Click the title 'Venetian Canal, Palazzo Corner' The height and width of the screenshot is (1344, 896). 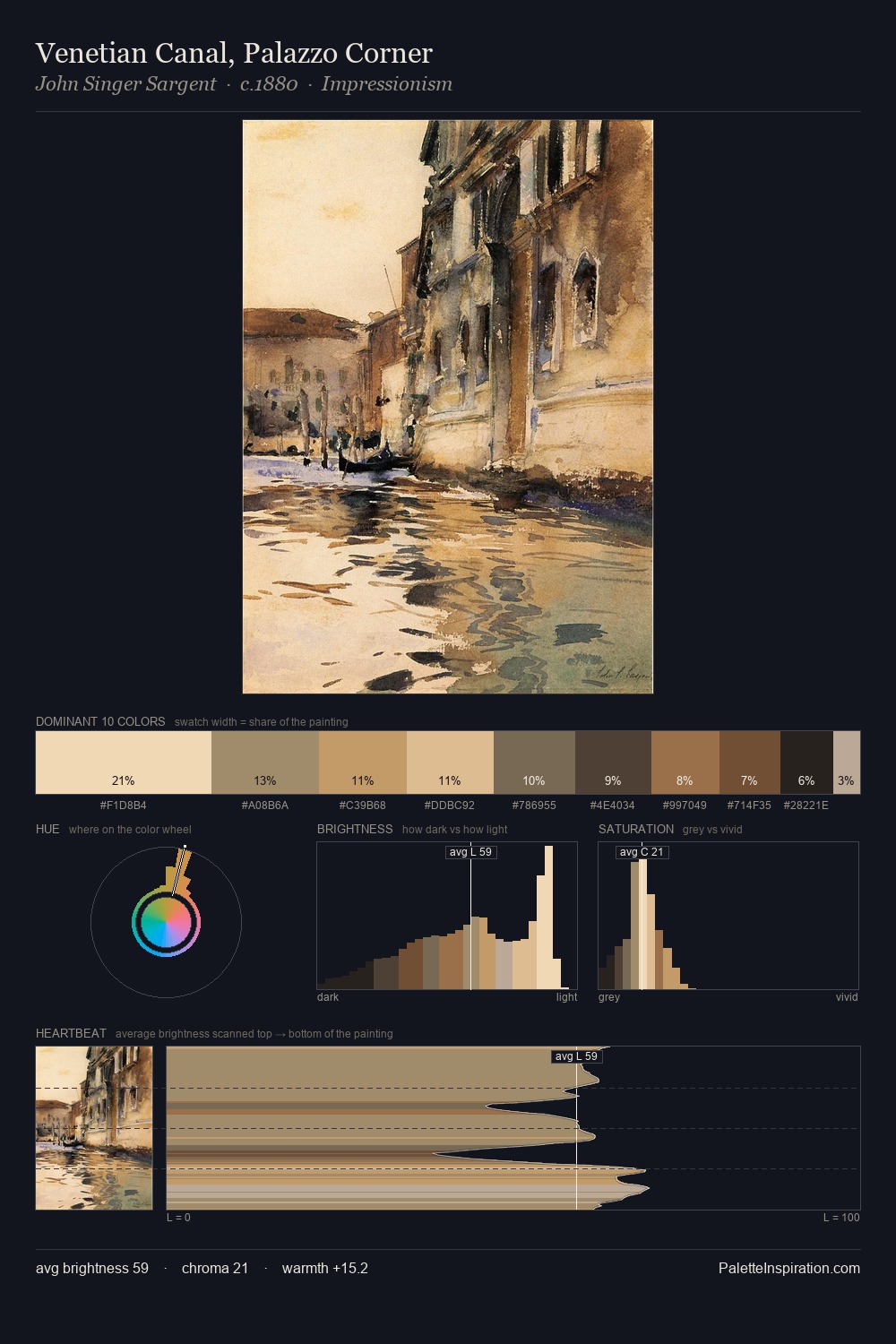[x=234, y=54]
